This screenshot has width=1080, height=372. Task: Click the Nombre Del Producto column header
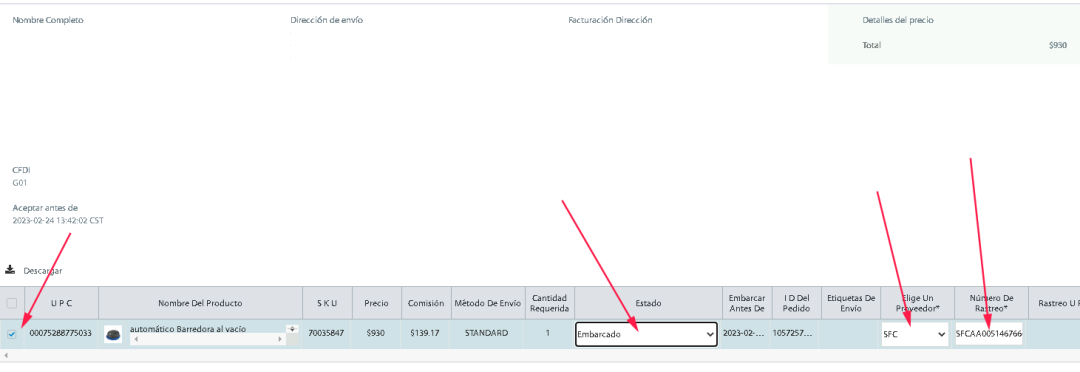pyautogui.click(x=200, y=303)
